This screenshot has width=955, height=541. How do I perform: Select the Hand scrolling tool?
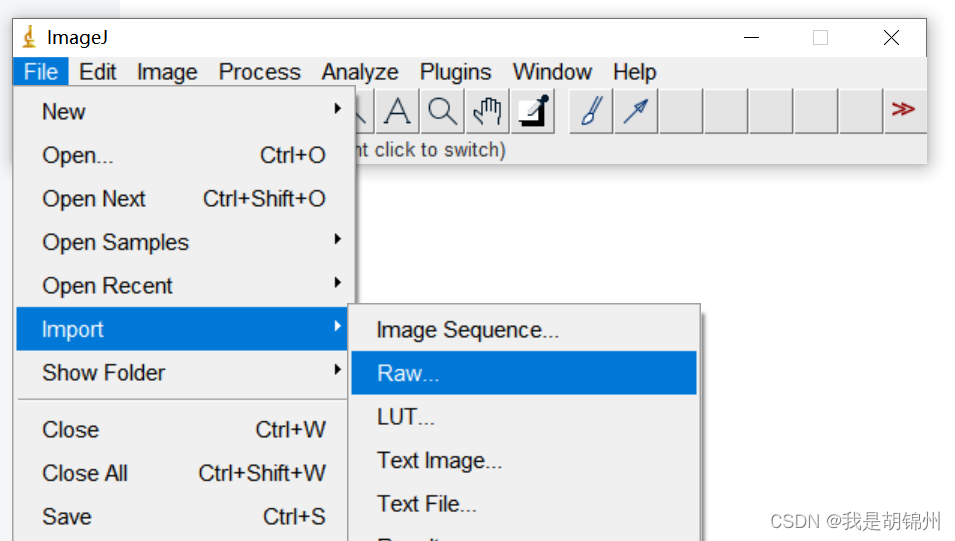[x=487, y=111]
